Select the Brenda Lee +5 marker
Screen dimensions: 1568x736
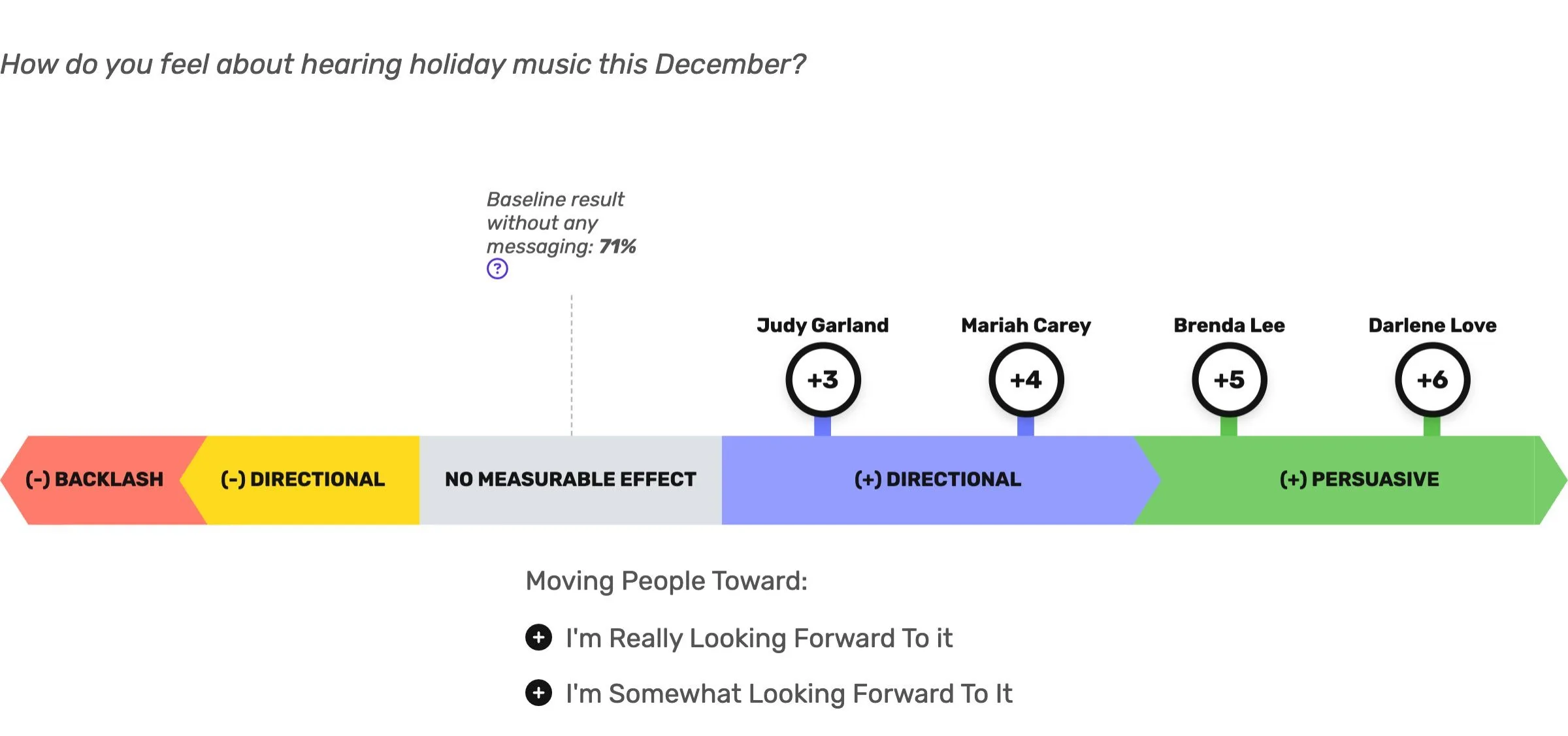click(x=1229, y=380)
